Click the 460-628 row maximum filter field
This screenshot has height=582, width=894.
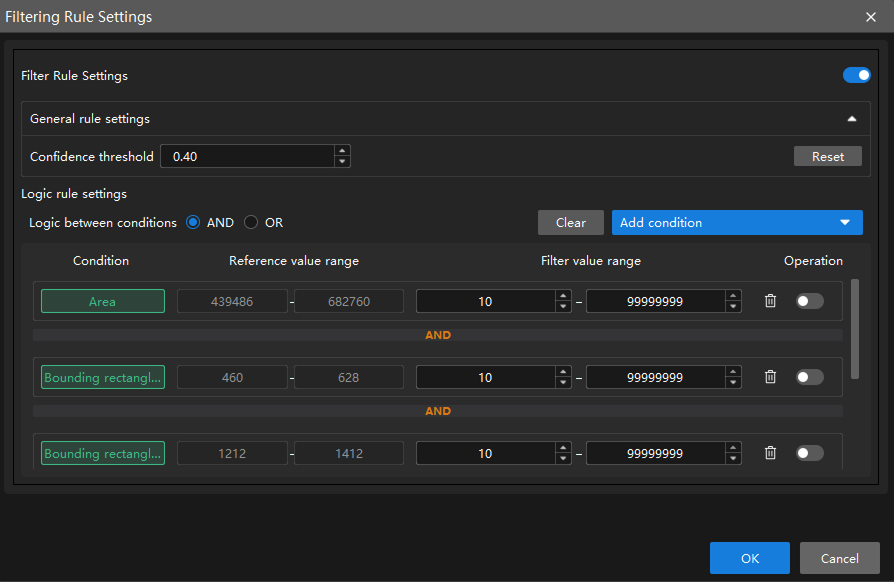(x=656, y=377)
